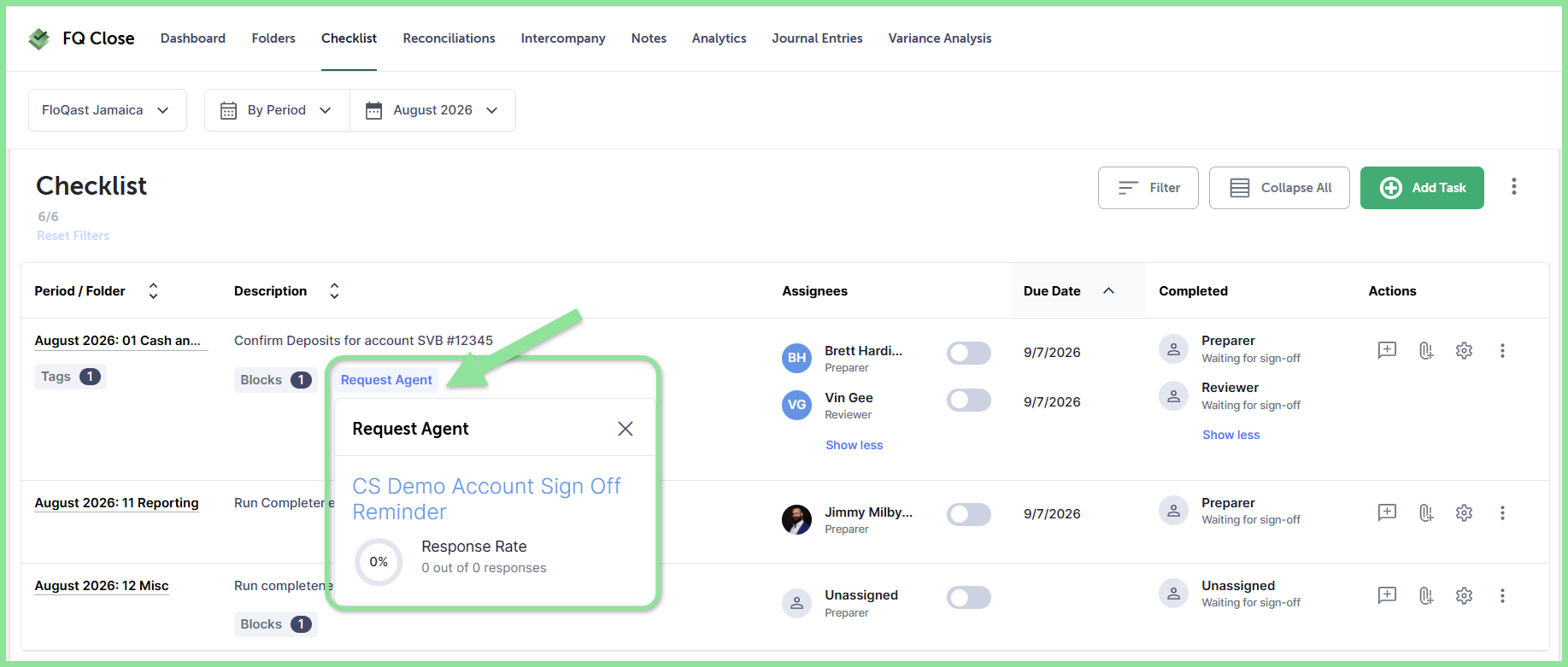The image size is (1568, 667).
Task: Open the By Period view dropdown
Action: [277, 110]
